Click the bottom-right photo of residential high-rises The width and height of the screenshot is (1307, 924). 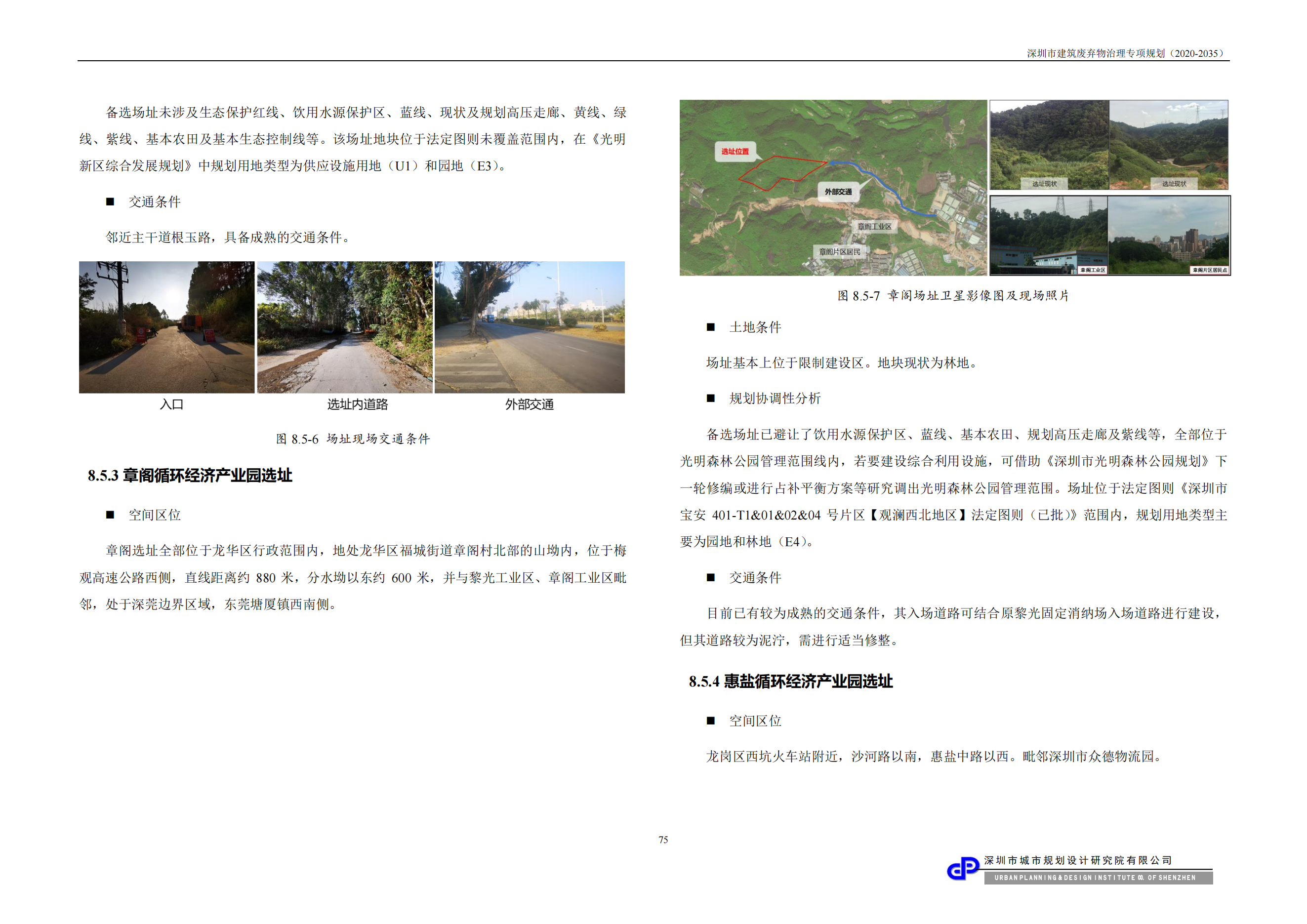coord(1169,235)
